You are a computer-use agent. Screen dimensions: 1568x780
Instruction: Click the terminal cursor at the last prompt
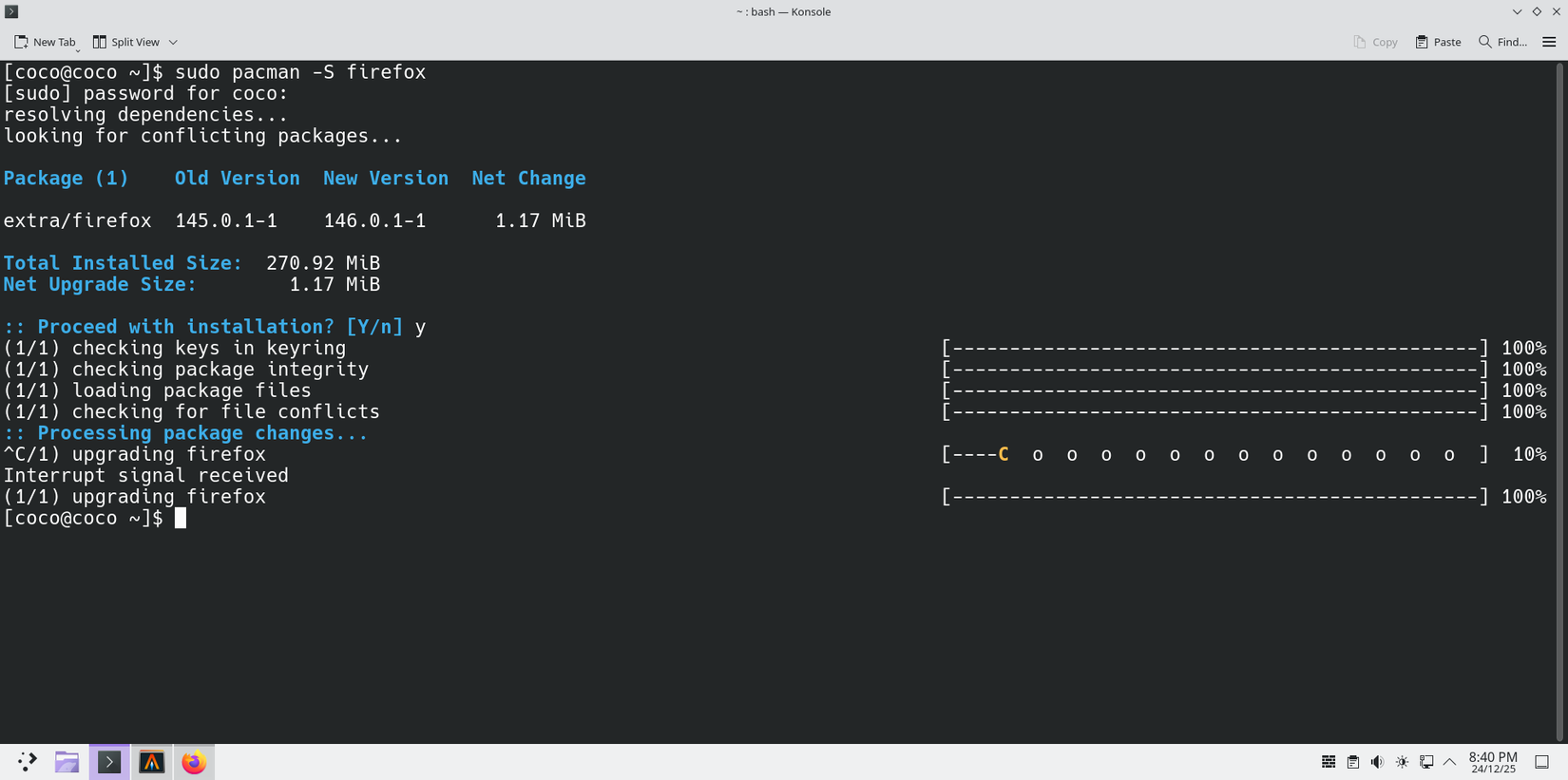[181, 518]
